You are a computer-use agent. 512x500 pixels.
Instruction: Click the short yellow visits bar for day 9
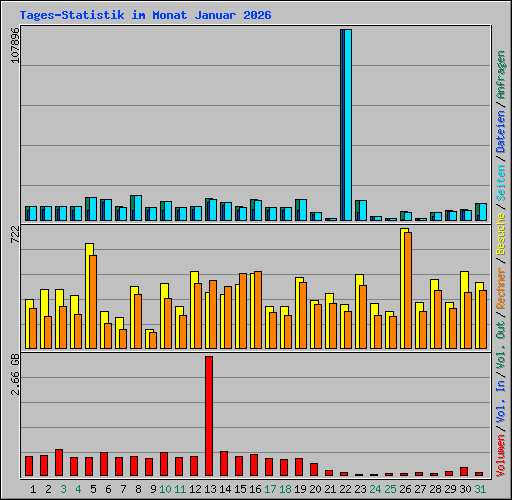(x=147, y=339)
